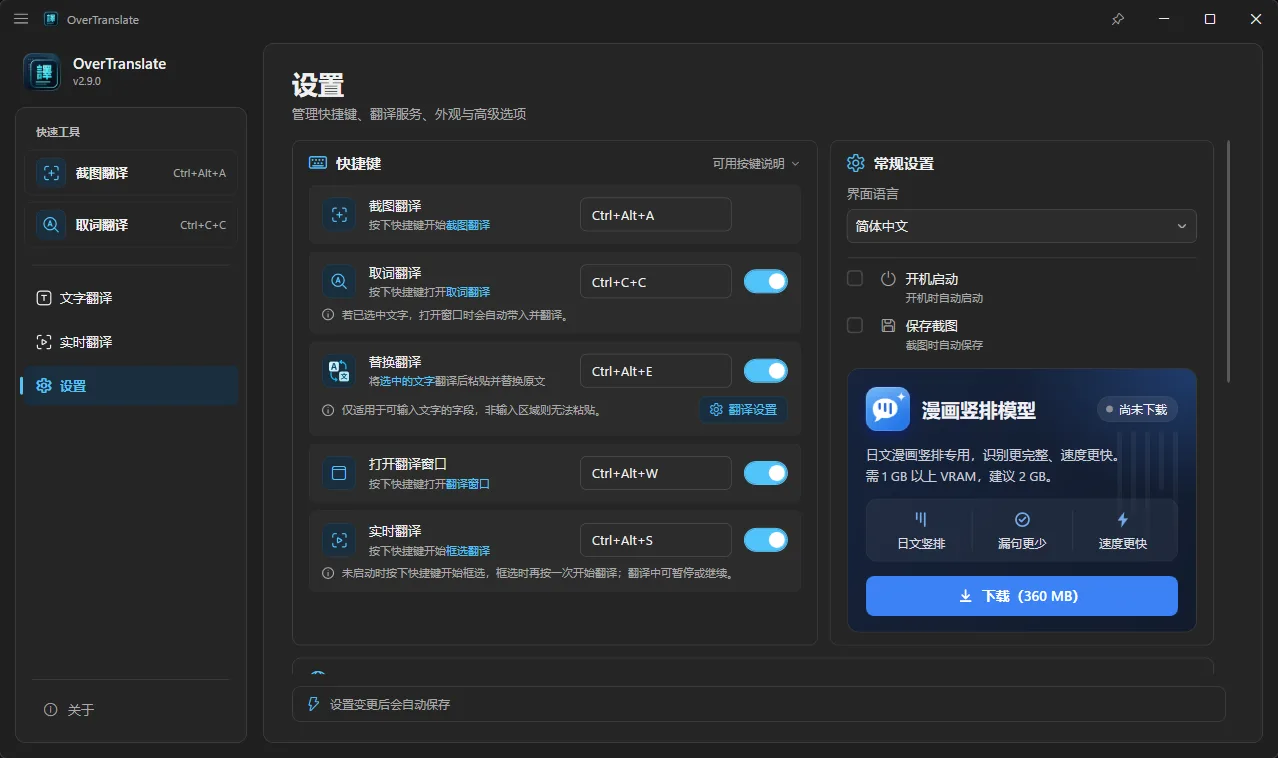The image size is (1278, 758).
Task: Follow the 取词翻译 link in description
Action: pyautogui.click(x=468, y=293)
